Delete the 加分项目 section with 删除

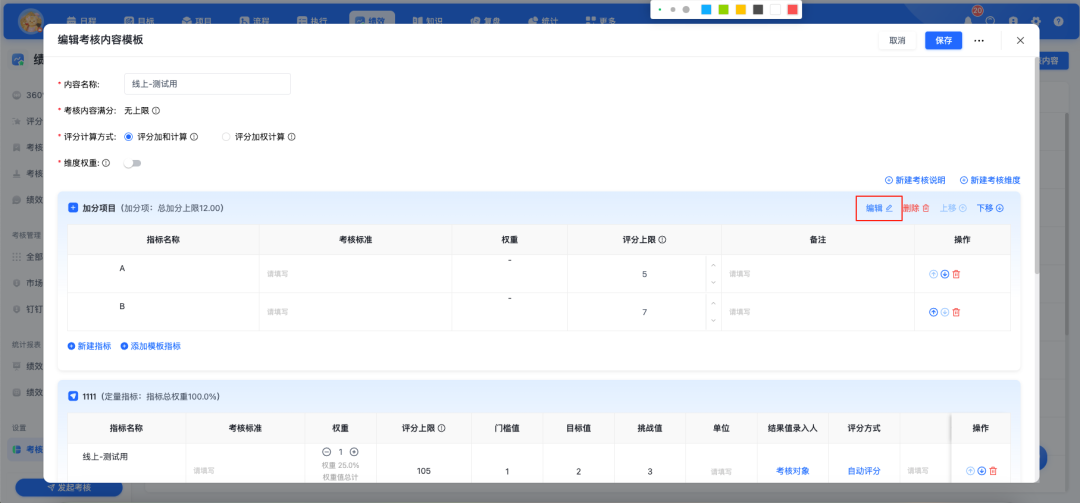916,208
